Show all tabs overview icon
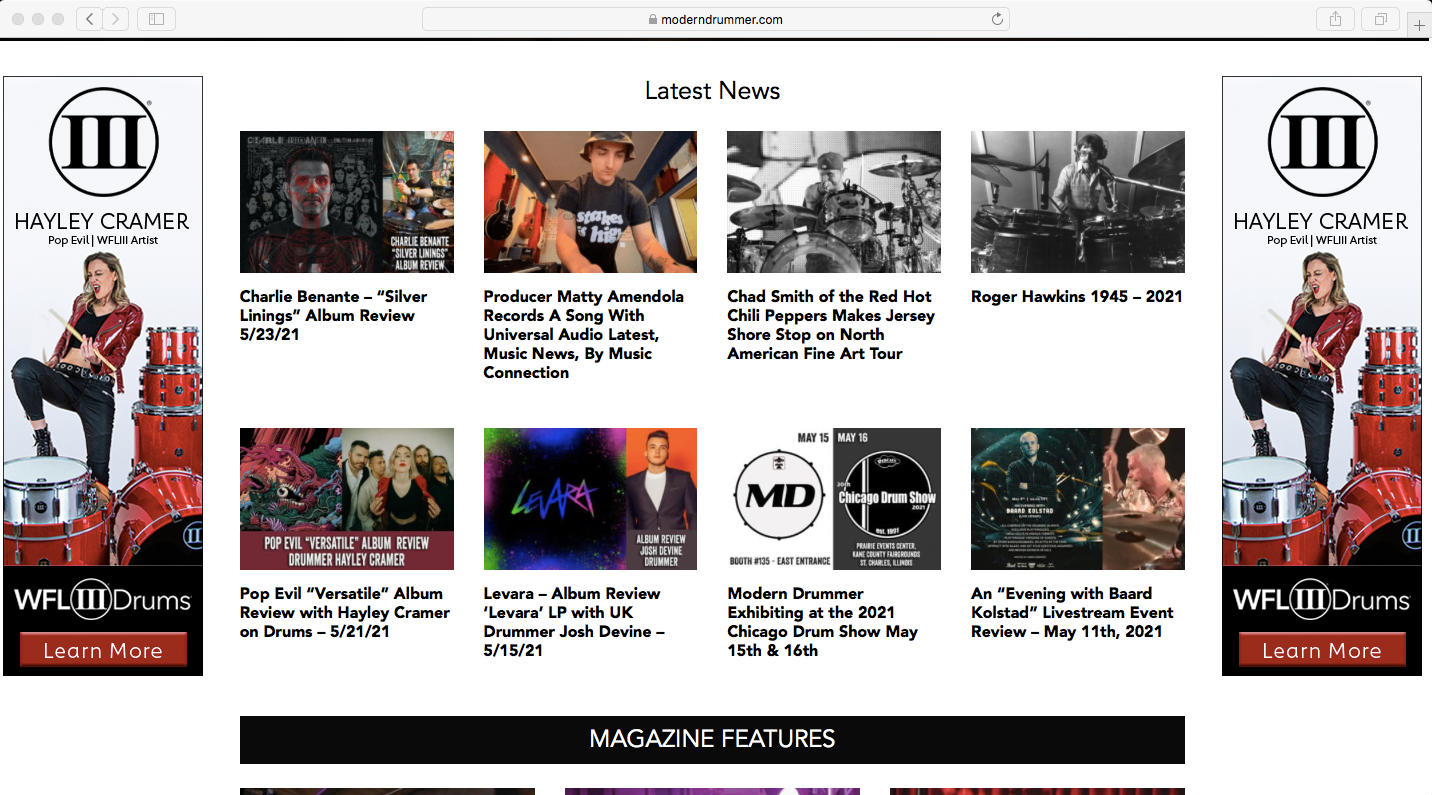Viewport: 1432px width, 795px height. click(1380, 19)
